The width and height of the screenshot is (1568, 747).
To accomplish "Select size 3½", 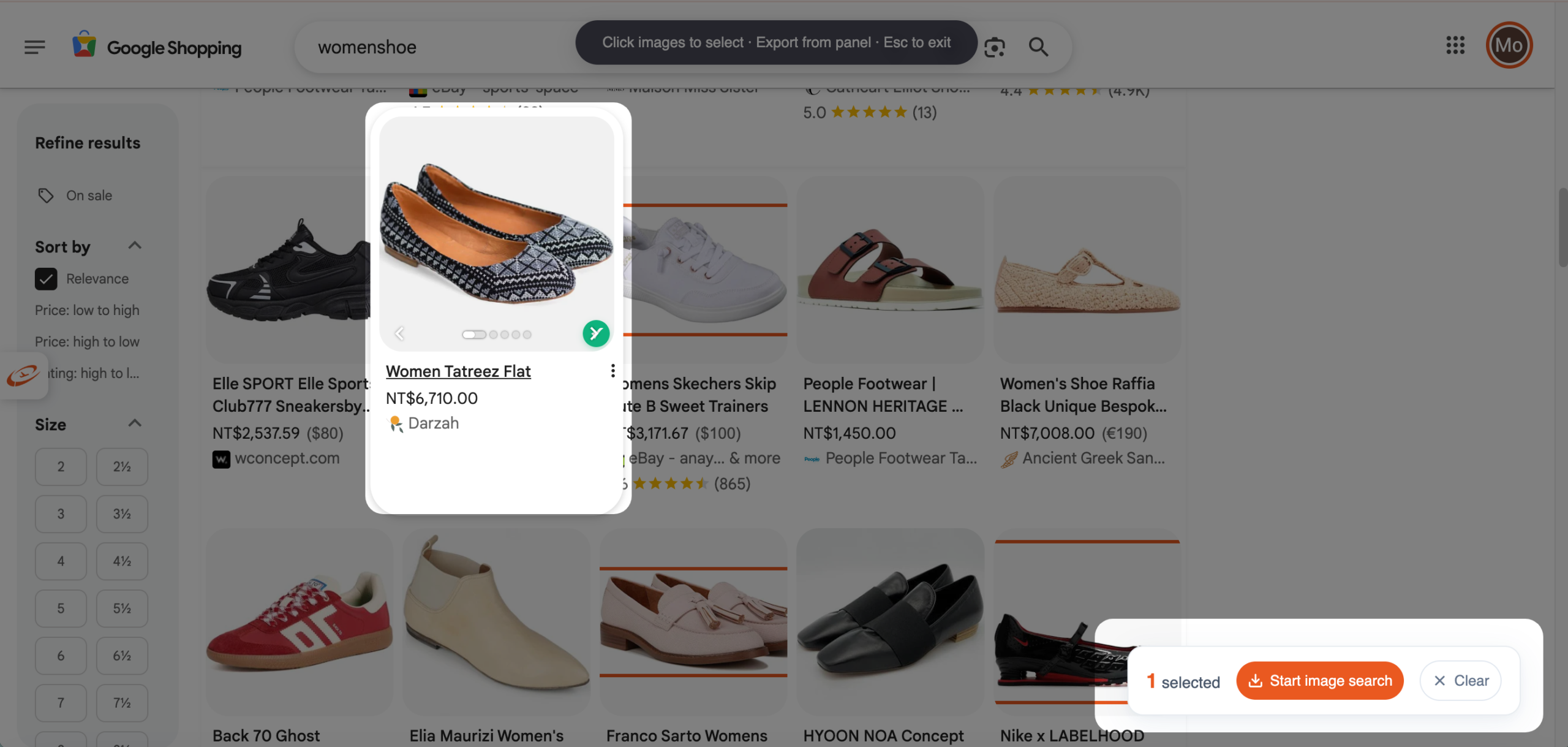I will (x=122, y=514).
